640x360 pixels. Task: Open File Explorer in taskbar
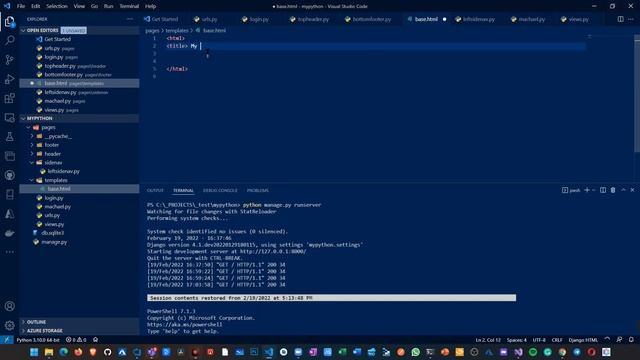click(49, 352)
